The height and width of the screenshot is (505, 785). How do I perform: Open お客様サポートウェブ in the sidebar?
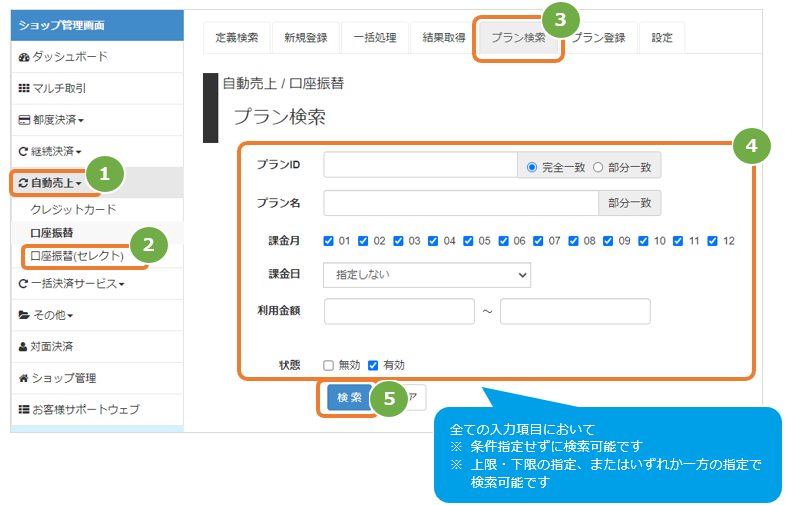[x=97, y=409]
